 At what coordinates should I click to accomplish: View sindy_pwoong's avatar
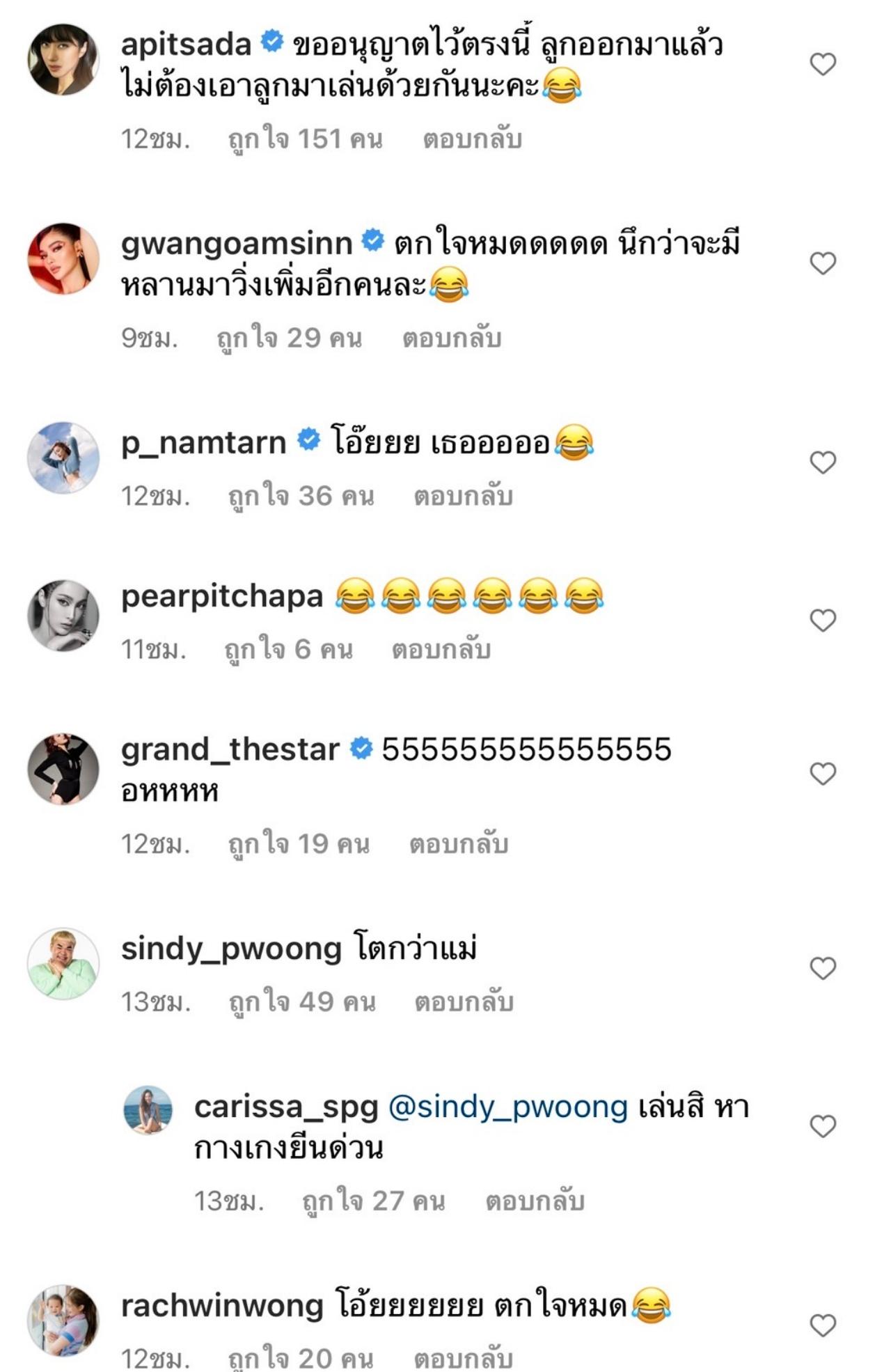tap(63, 964)
